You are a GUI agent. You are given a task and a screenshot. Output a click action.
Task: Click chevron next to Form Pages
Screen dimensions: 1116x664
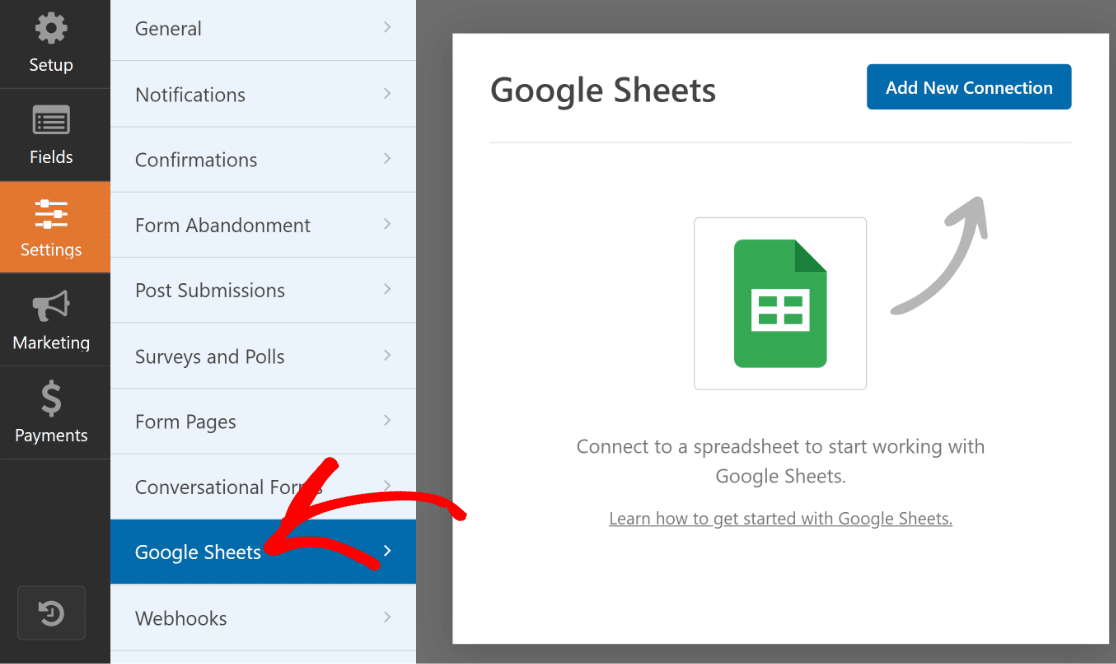387,420
